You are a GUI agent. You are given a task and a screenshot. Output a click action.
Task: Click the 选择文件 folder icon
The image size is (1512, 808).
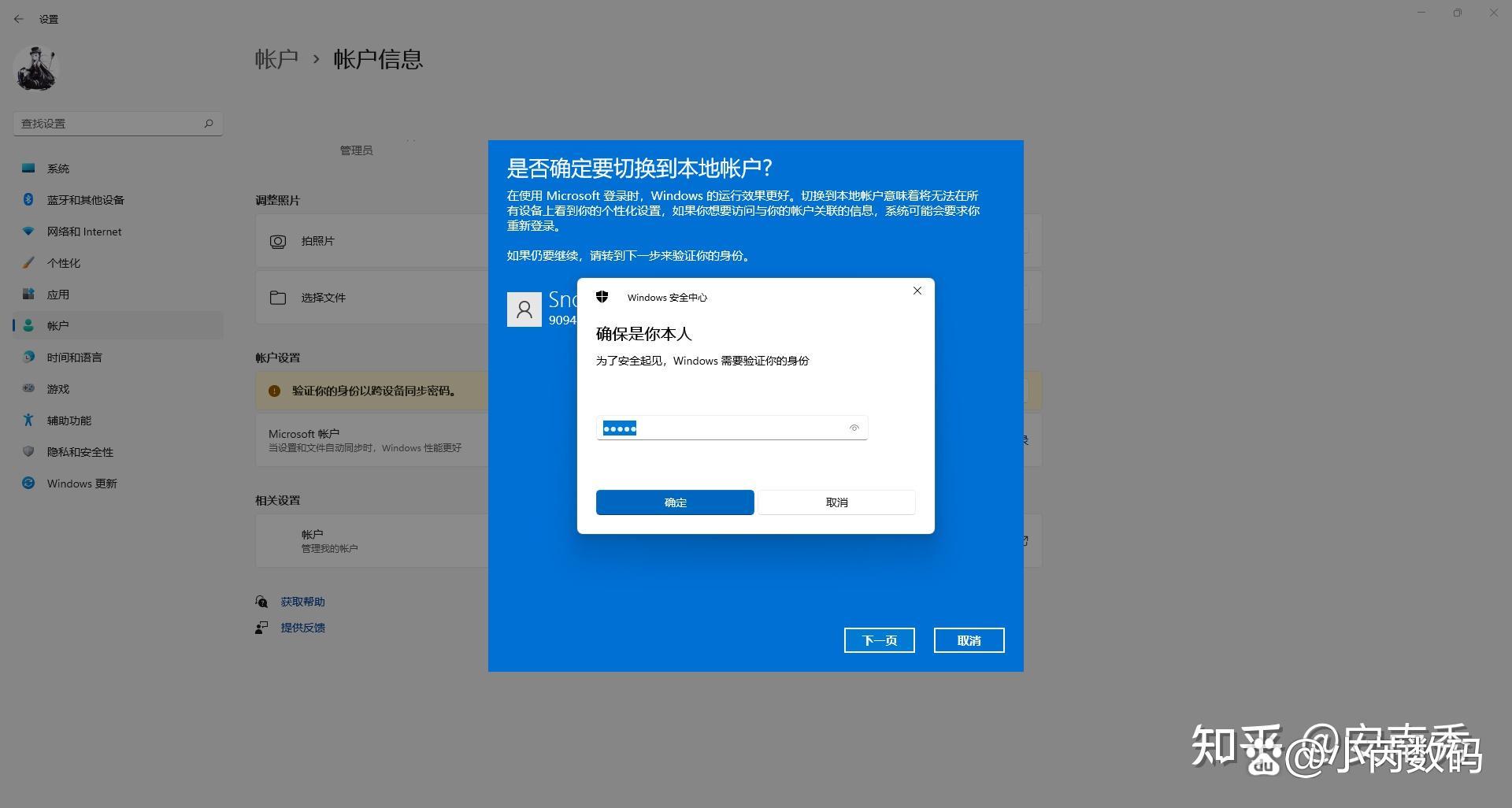278,298
